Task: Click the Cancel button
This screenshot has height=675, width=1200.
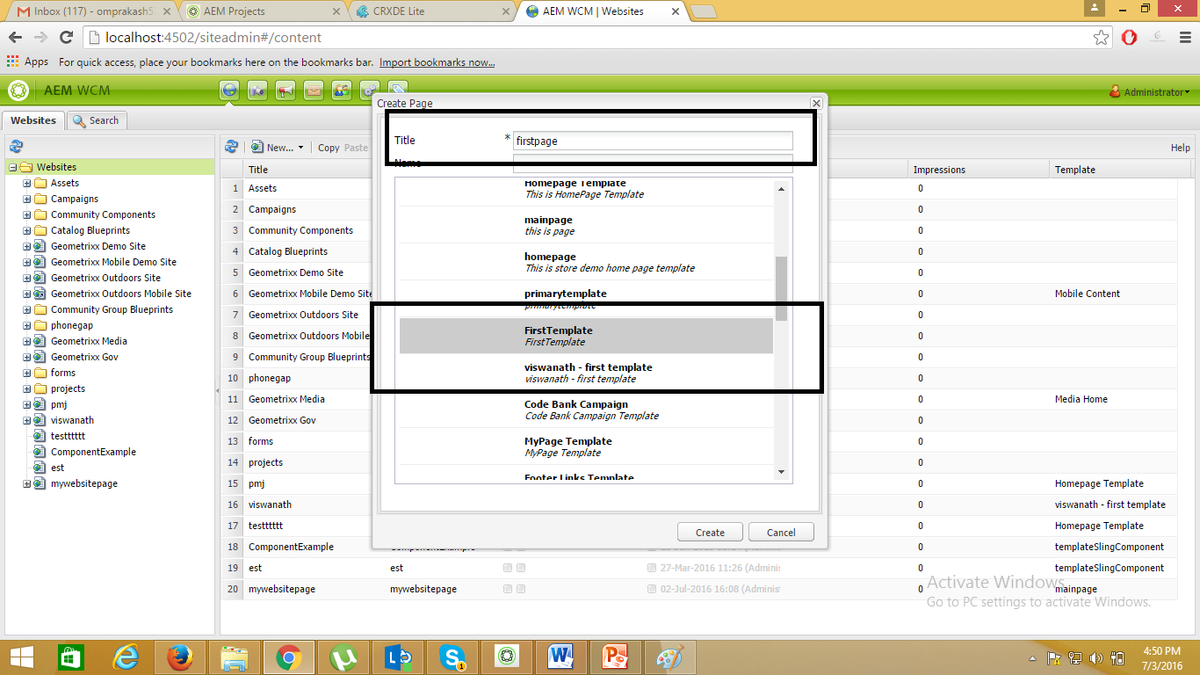Action: tap(781, 532)
